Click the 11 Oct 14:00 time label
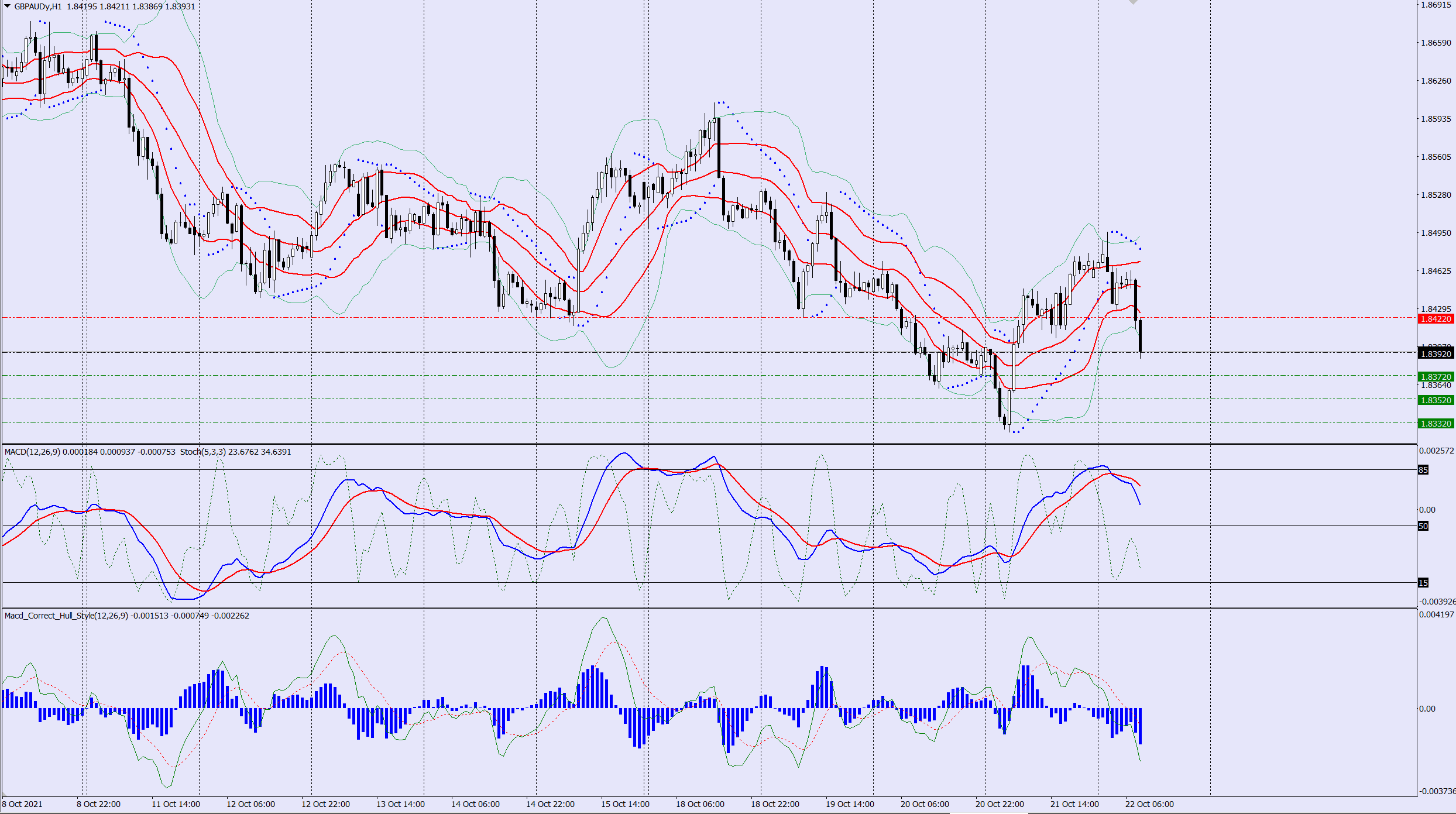 pyautogui.click(x=176, y=804)
